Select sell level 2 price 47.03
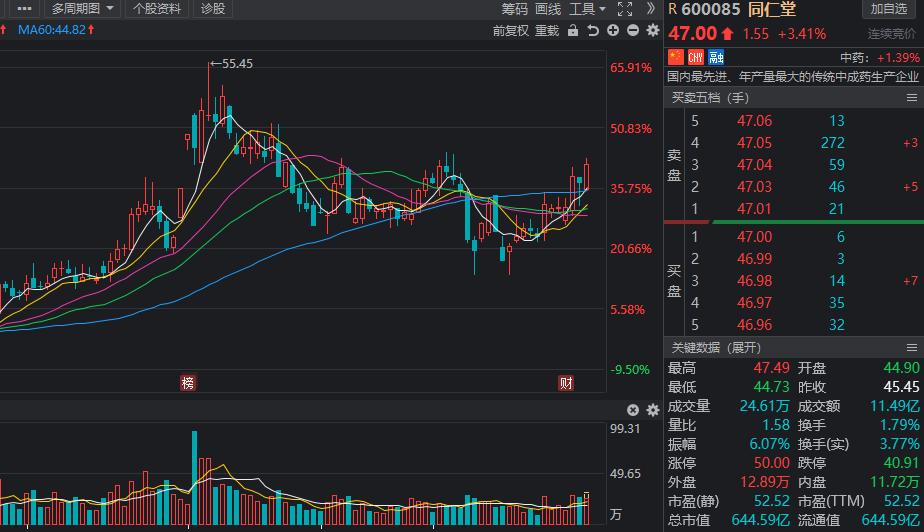 click(x=754, y=187)
